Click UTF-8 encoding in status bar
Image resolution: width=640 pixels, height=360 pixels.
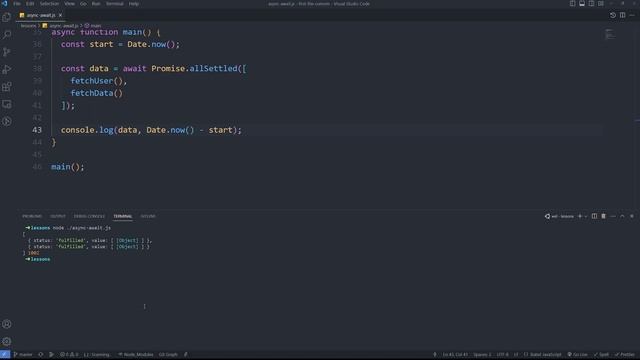502,355
